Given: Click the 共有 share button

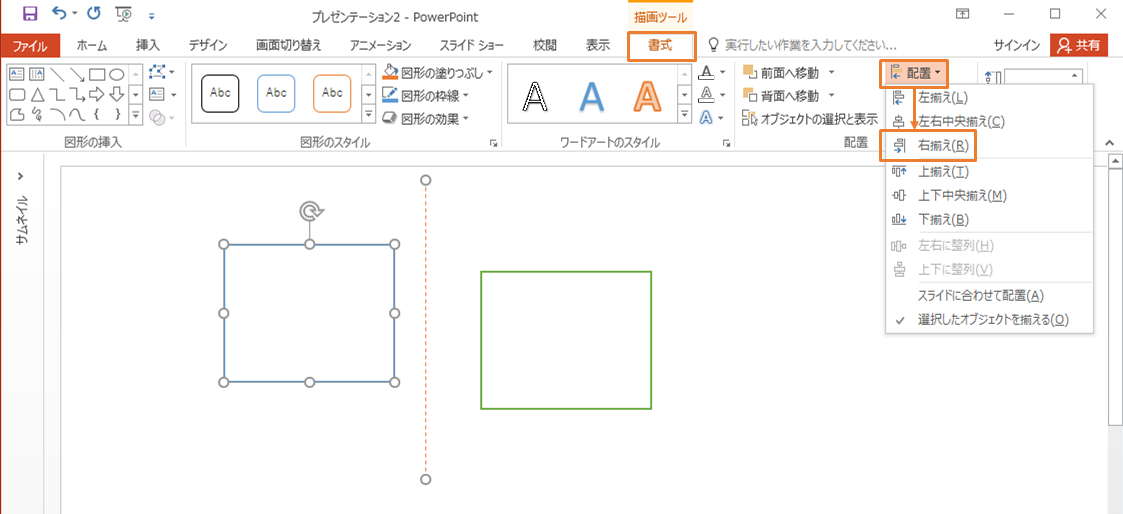Looking at the screenshot, I should pyautogui.click(x=1079, y=45).
